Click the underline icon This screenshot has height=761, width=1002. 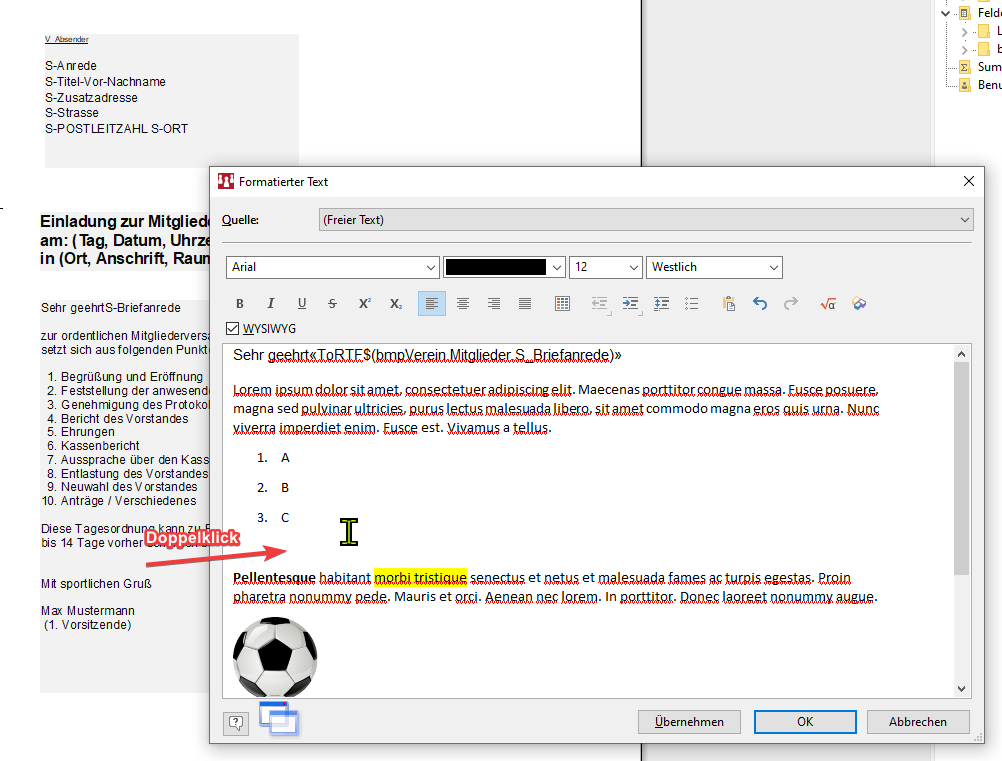click(301, 304)
